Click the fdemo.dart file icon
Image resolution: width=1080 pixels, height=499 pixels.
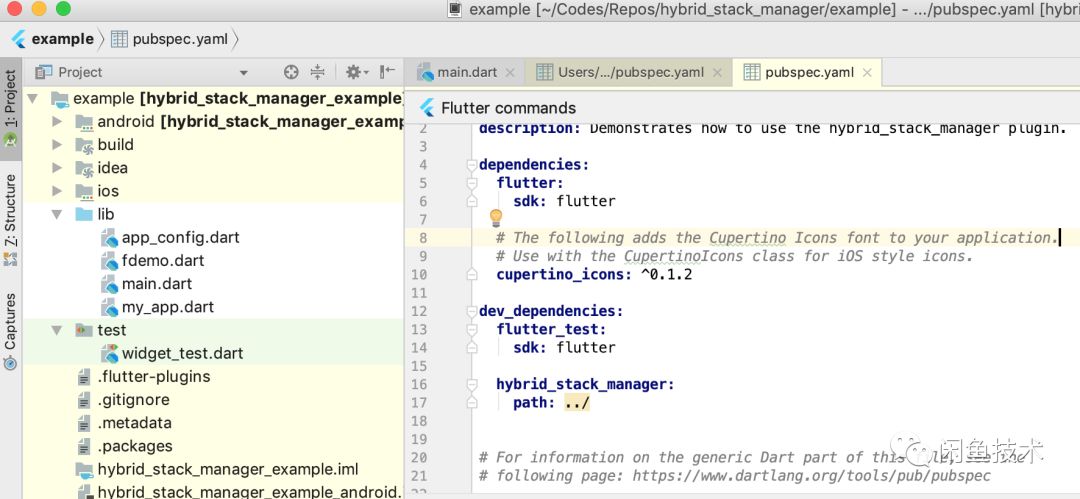(110, 261)
